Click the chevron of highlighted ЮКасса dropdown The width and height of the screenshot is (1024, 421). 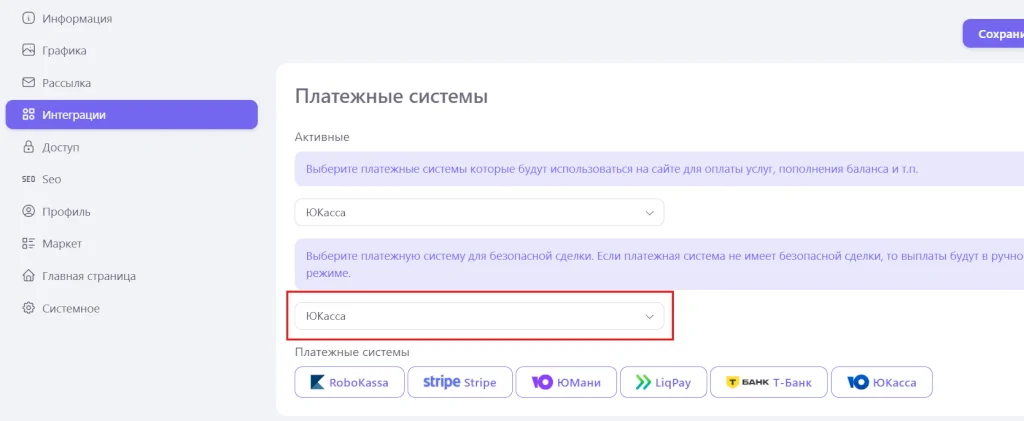(649, 316)
